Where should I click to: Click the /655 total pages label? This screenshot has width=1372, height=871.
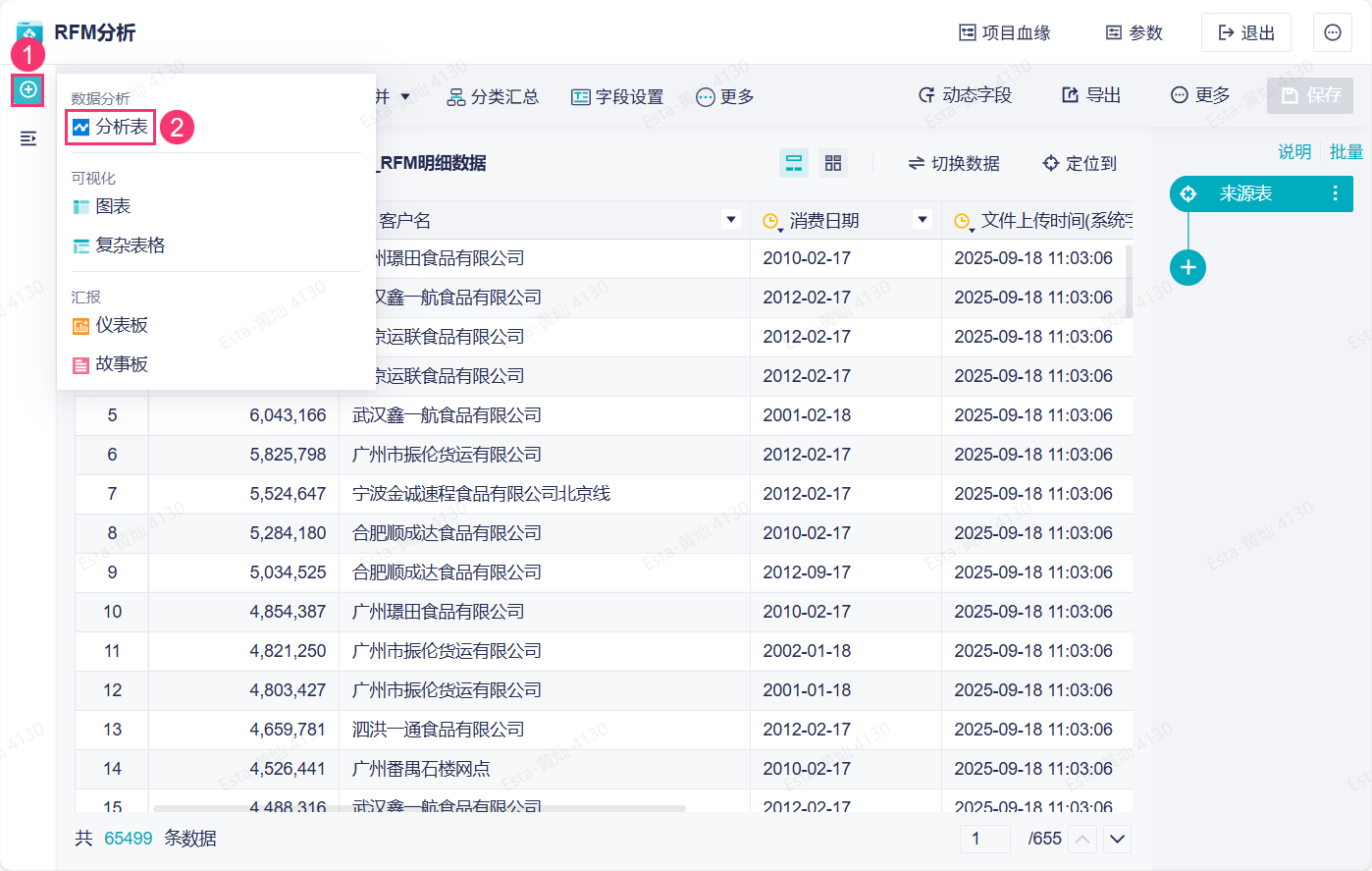pyautogui.click(x=1044, y=839)
